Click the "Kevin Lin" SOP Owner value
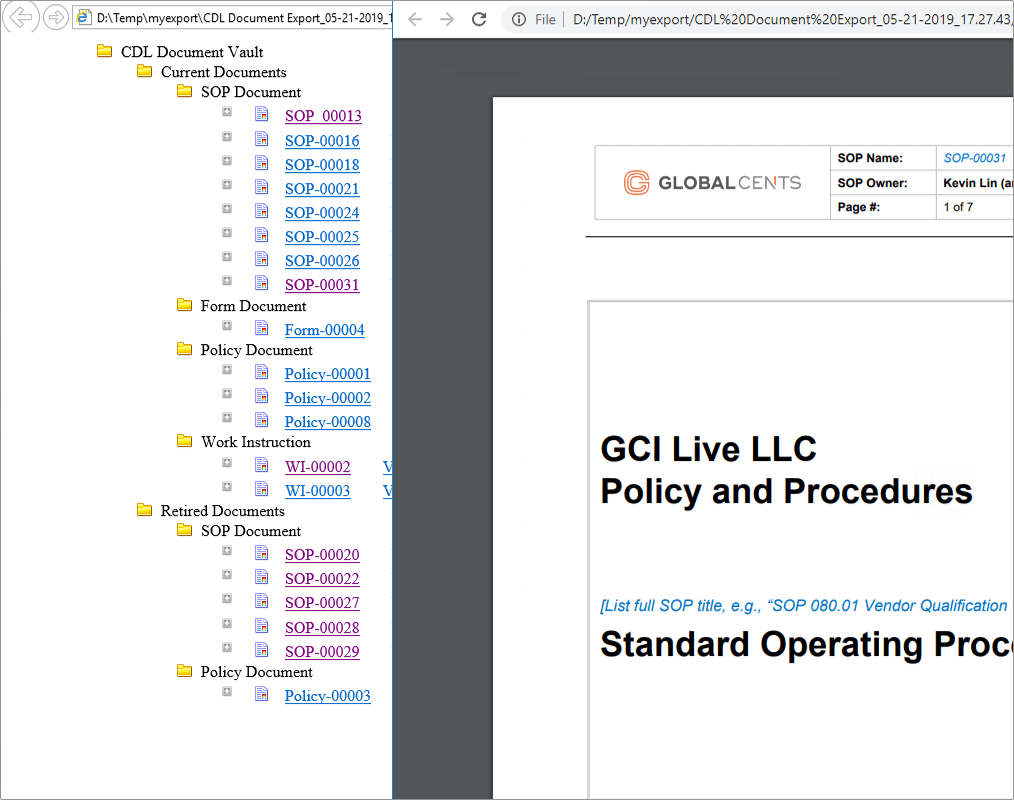 point(970,183)
